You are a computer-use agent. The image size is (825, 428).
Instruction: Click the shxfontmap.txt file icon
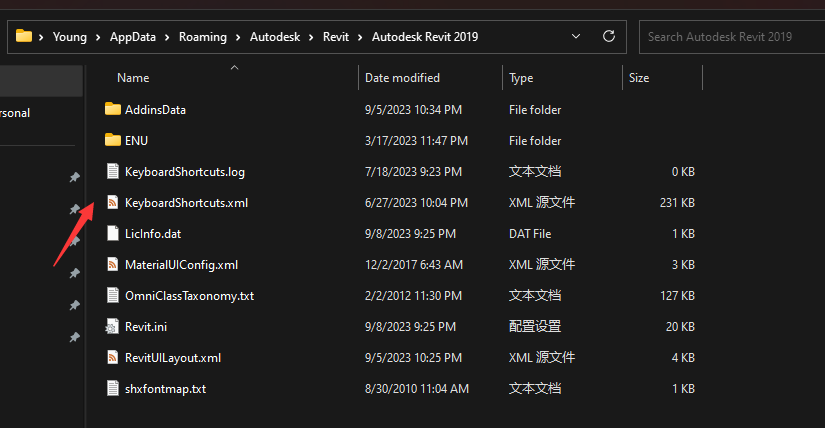point(112,388)
